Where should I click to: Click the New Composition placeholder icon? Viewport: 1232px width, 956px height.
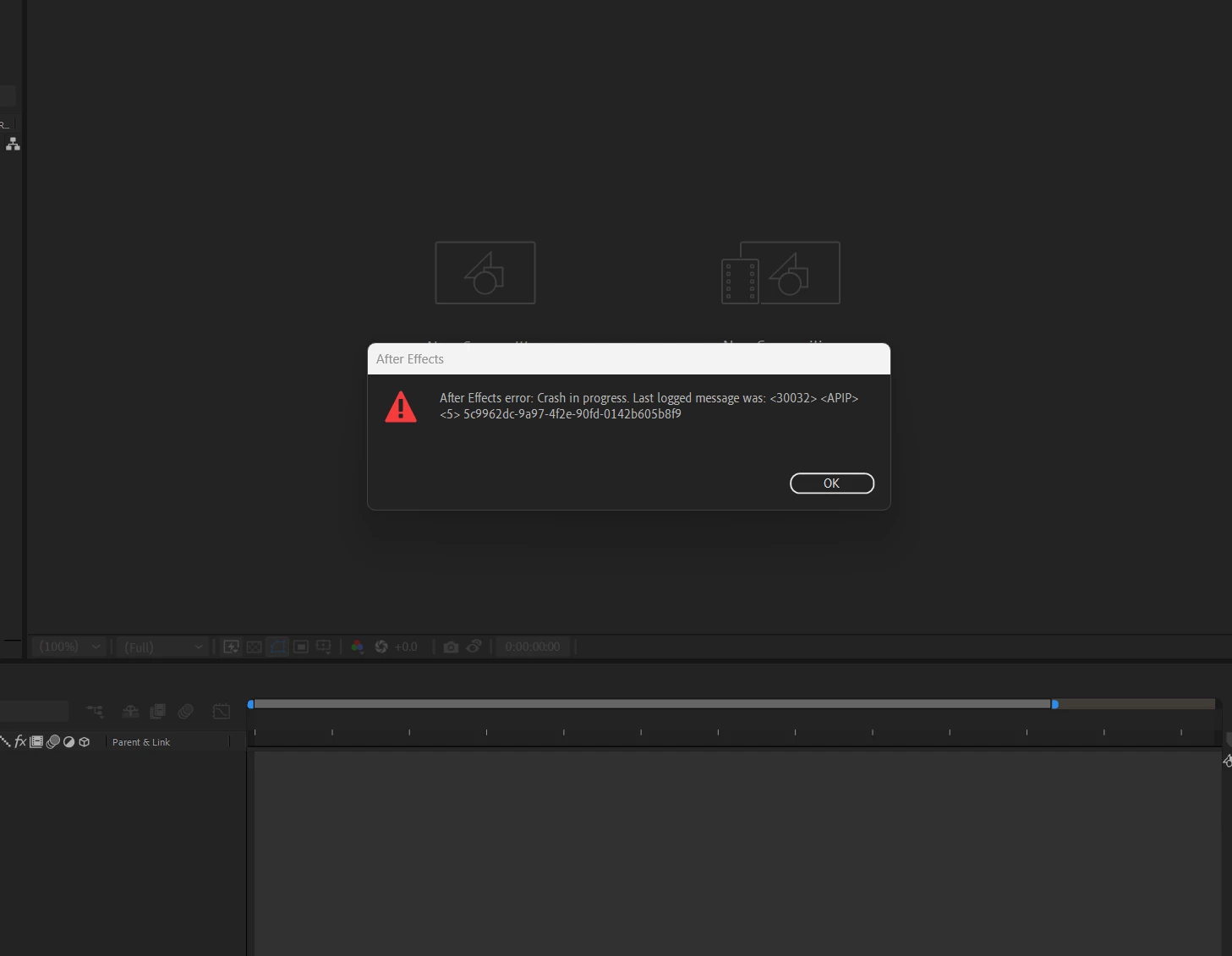(485, 273)
